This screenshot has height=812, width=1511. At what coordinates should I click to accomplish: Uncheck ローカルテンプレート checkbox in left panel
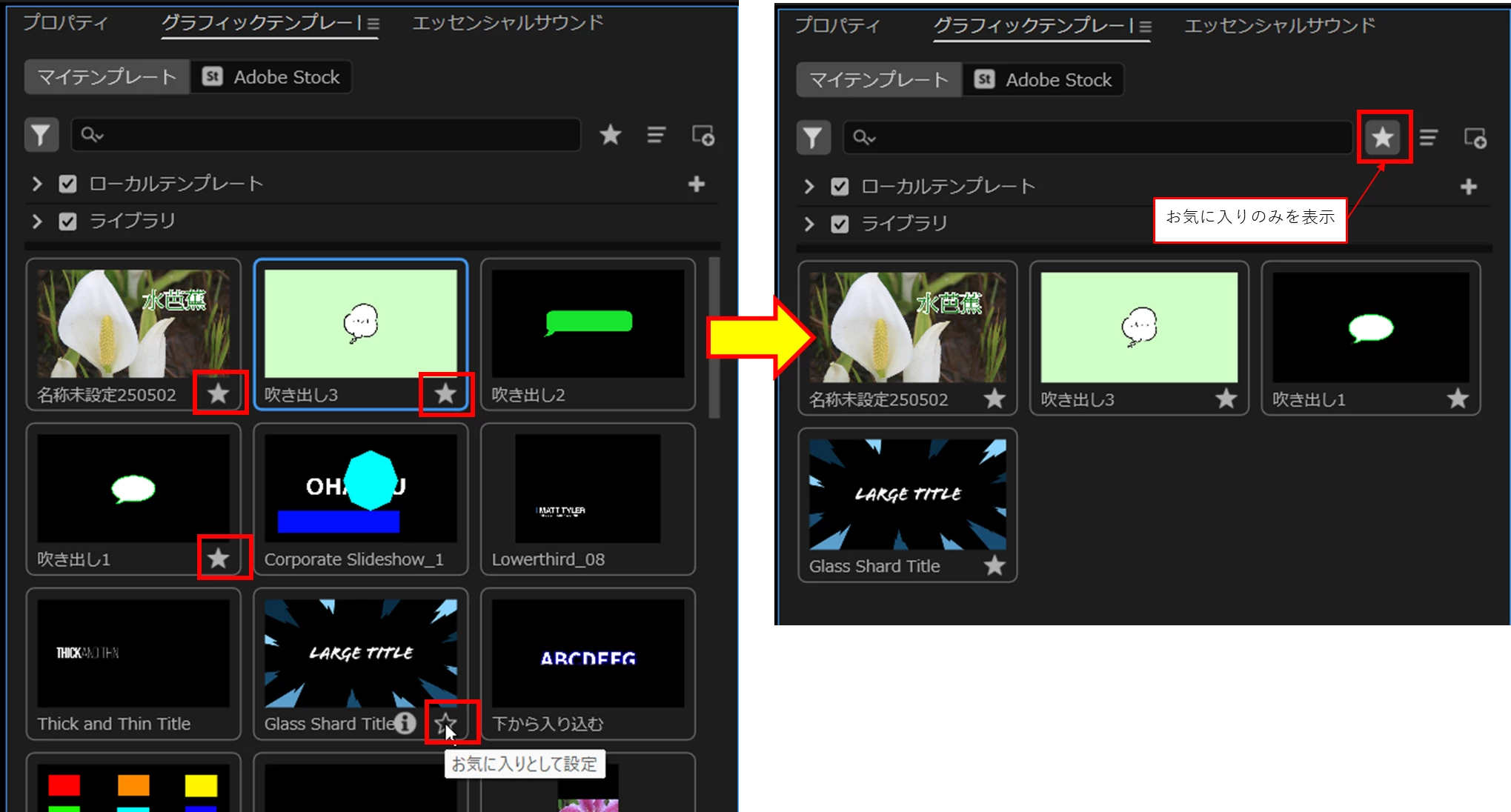(x=67, y=184)
